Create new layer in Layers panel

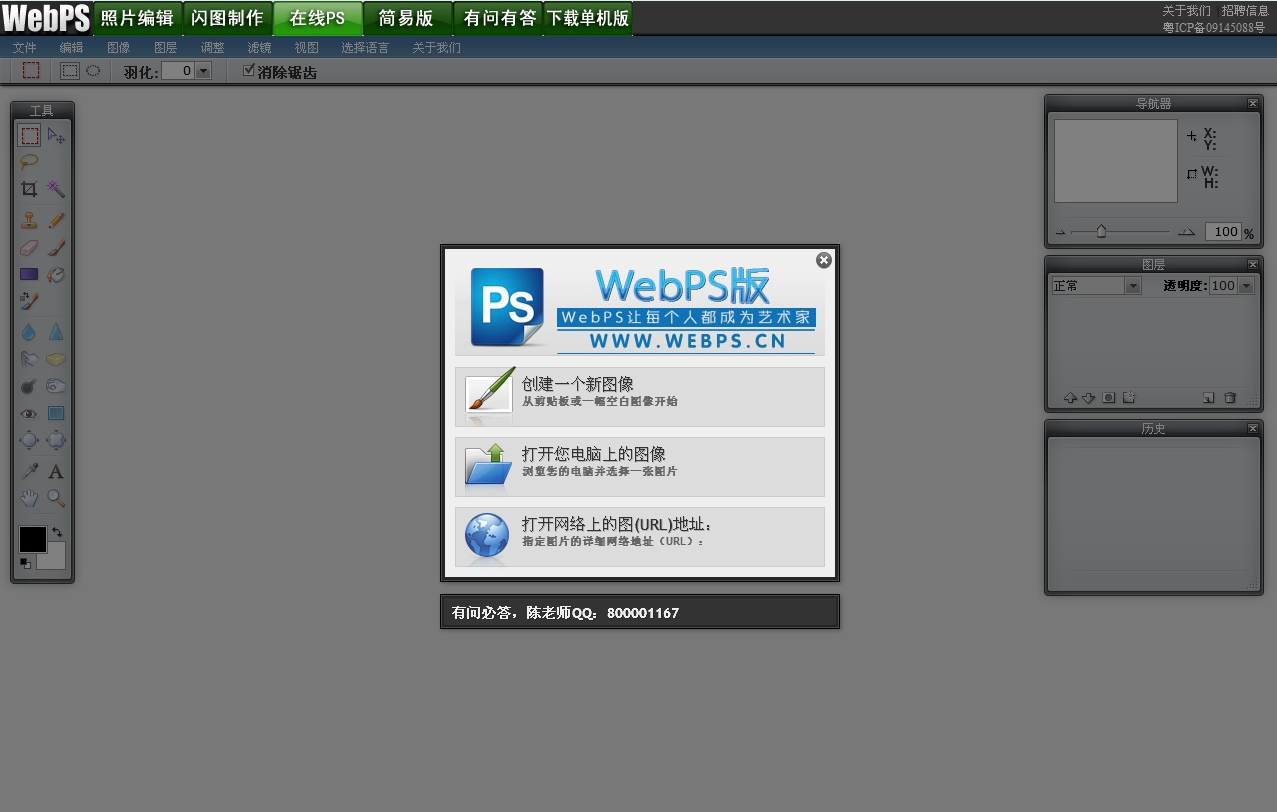1208,397
